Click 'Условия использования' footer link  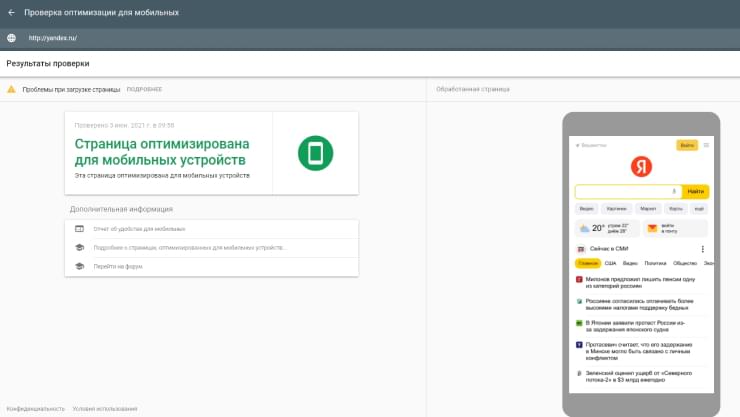tap(105, 408)
